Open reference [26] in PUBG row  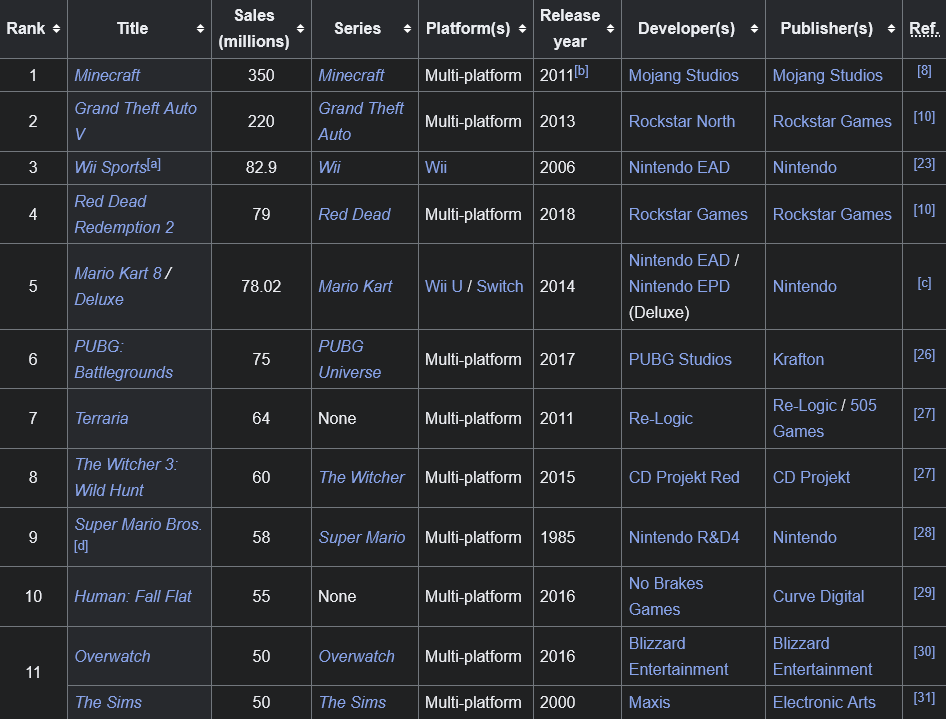(x=924, y=354)
